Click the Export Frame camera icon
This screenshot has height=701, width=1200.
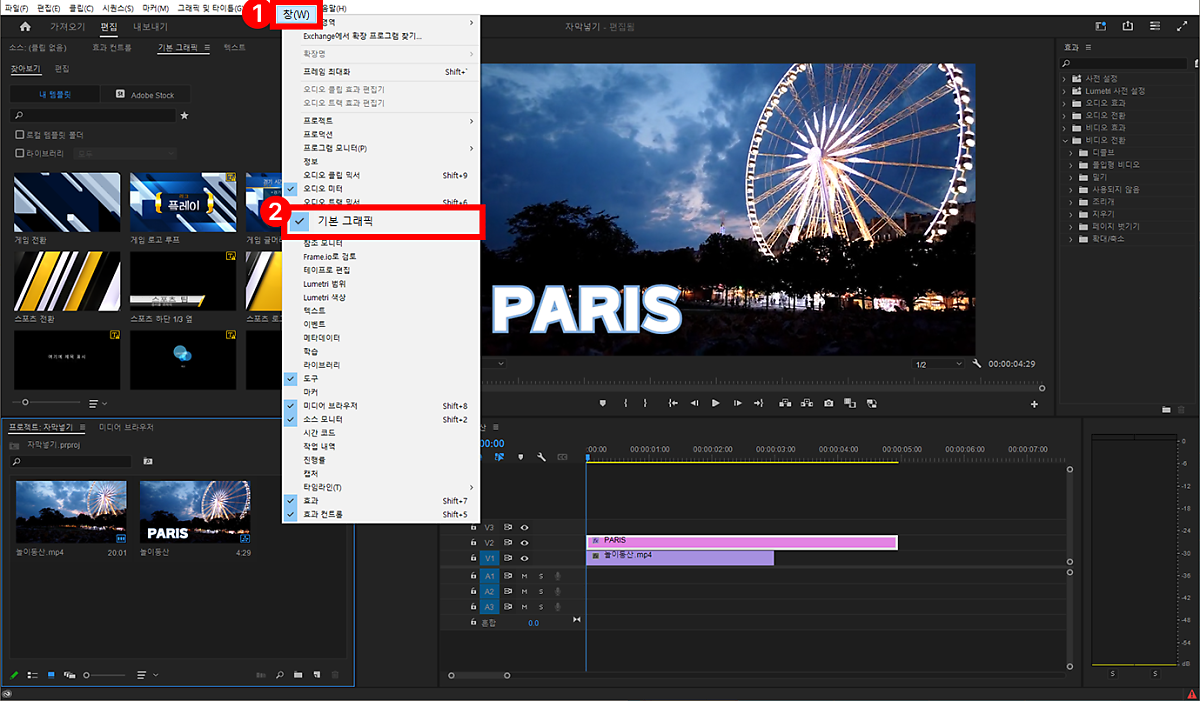click(x=829, y=403)
